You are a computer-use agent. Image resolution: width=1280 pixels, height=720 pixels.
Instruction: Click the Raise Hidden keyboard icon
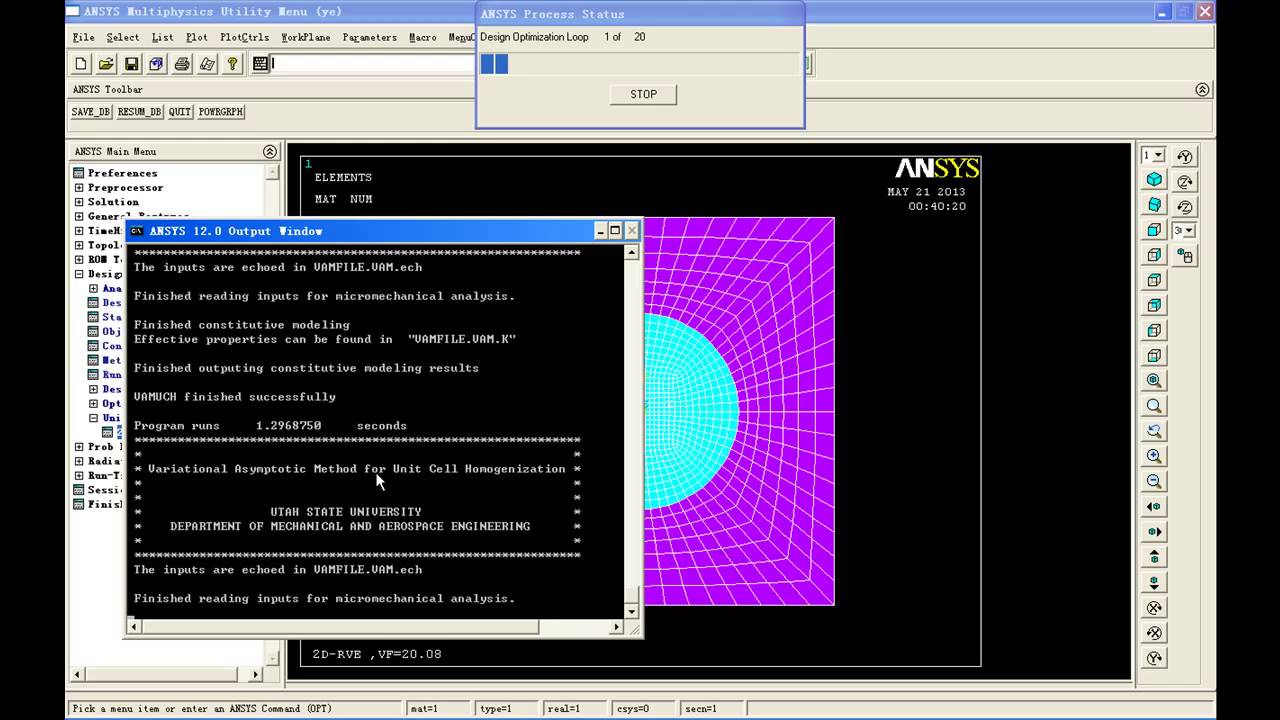(260, 64)
